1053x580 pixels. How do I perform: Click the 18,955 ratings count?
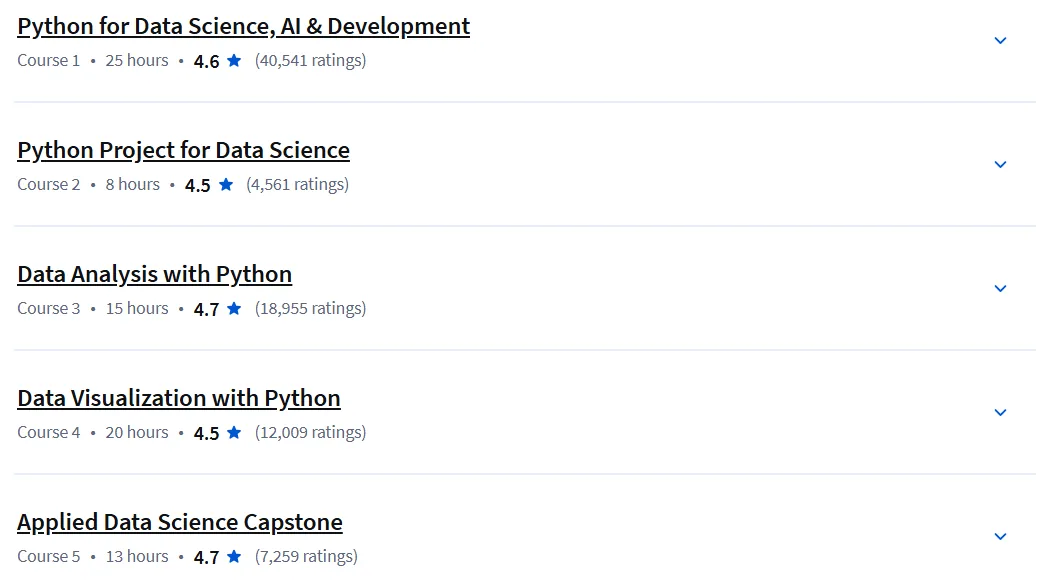click(310, 309)
